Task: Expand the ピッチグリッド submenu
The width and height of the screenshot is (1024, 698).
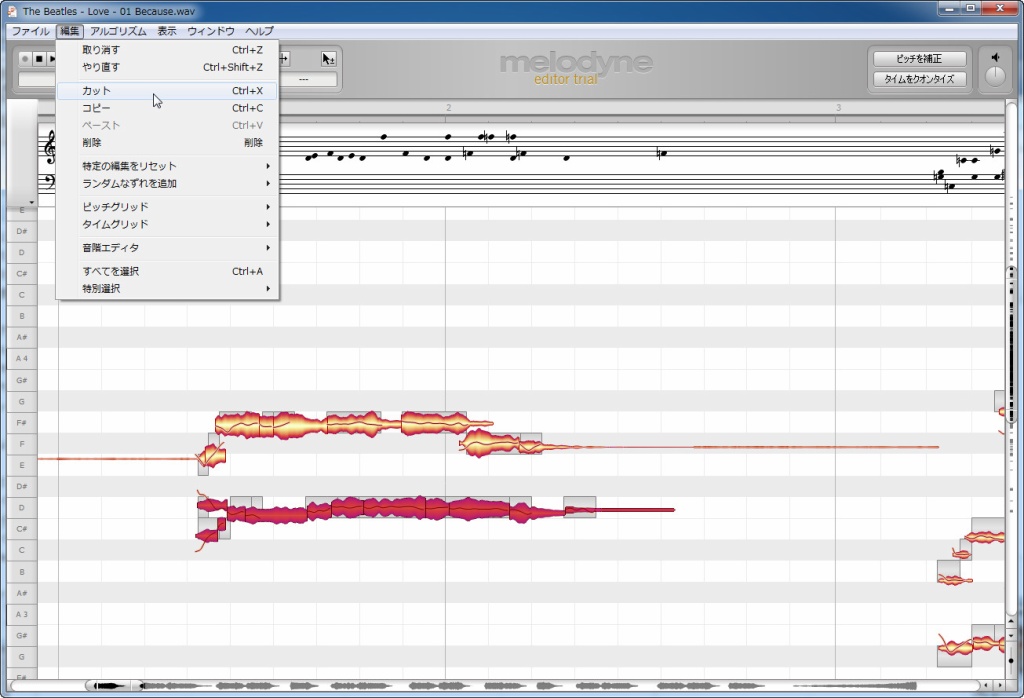Action: (168, 206)
